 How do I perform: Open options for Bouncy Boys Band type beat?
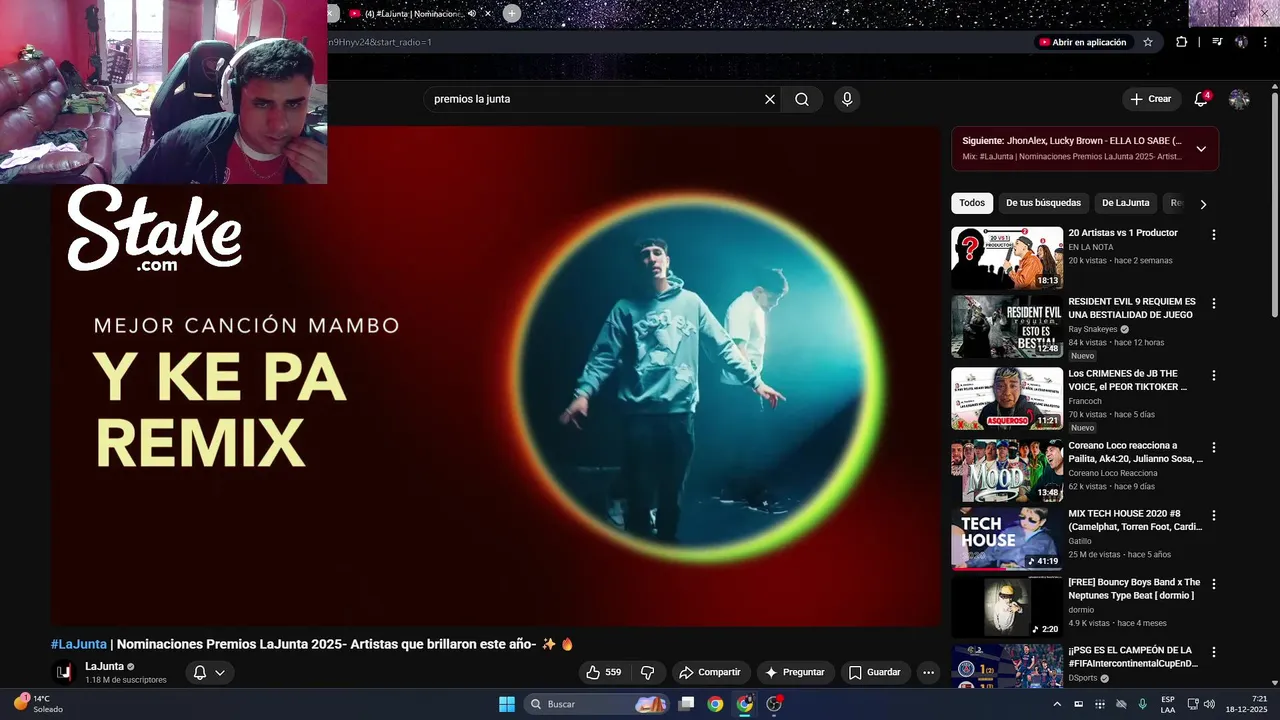pyautogui.click(x=1214, y=583)
